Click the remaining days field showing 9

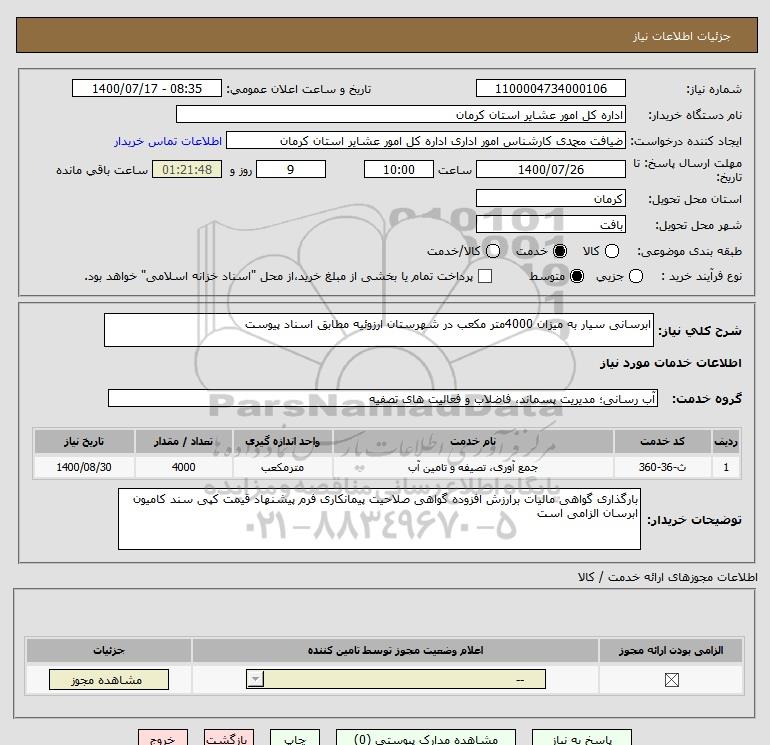pyautogui.click(x=291, y=169)
